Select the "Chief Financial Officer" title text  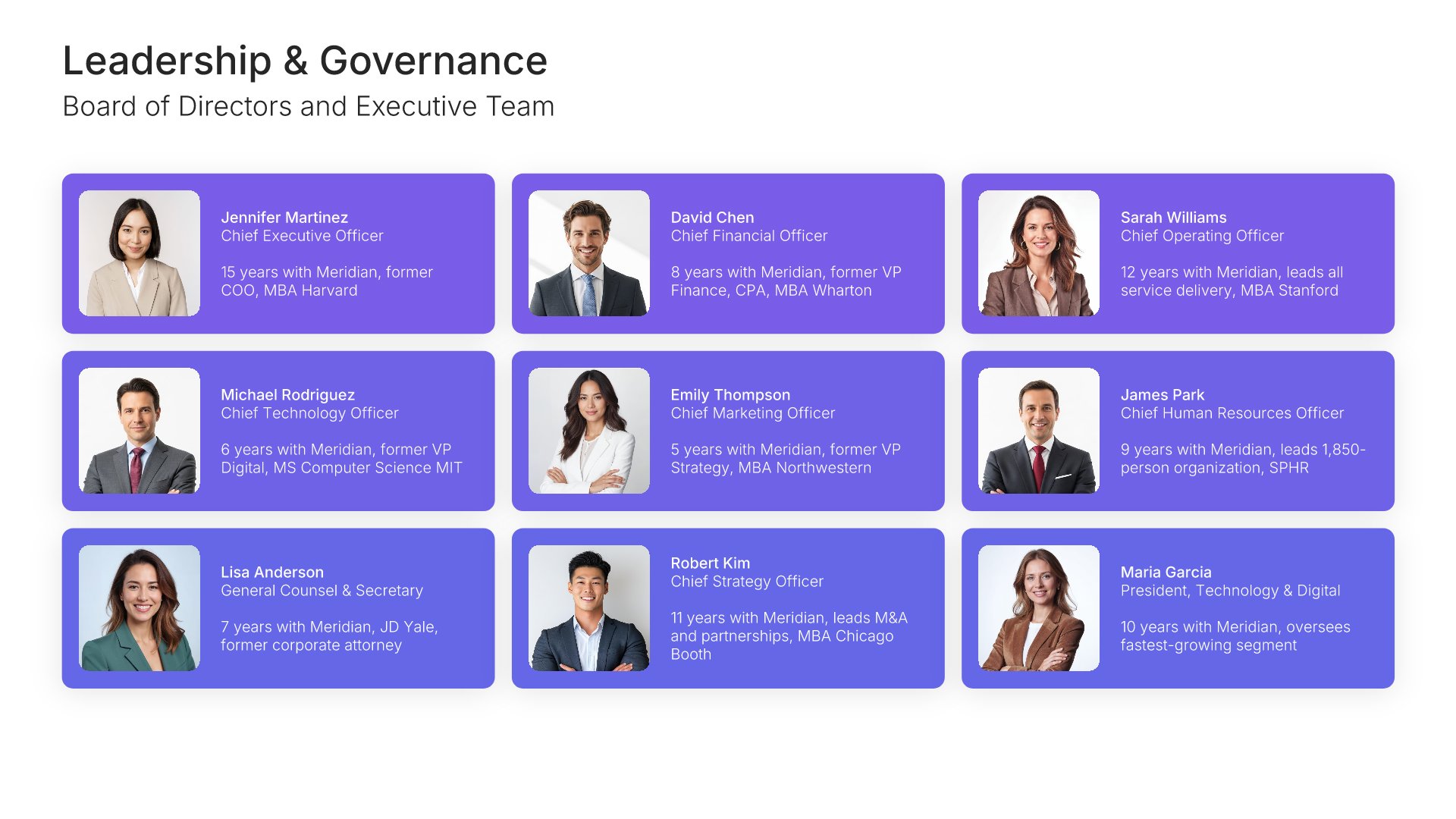(x=749, y=236)
